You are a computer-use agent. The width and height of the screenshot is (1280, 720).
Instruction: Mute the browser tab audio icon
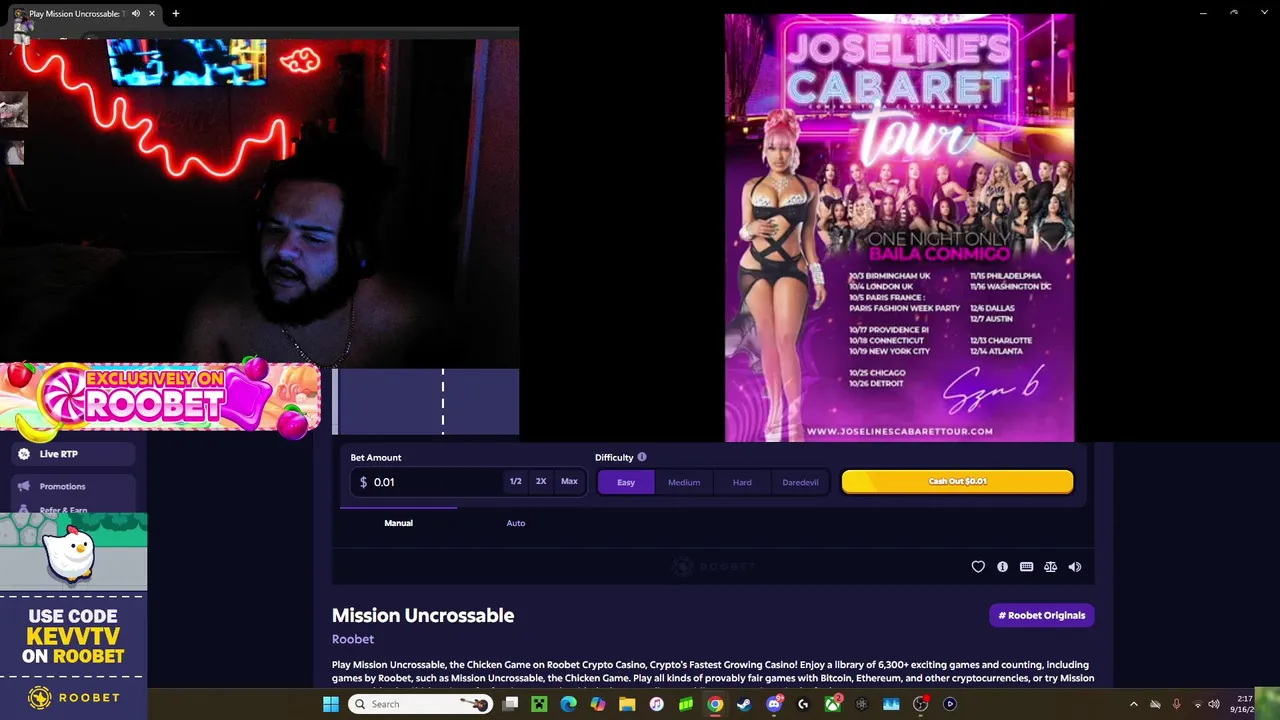pyautogui.click(x=136, y=13)
